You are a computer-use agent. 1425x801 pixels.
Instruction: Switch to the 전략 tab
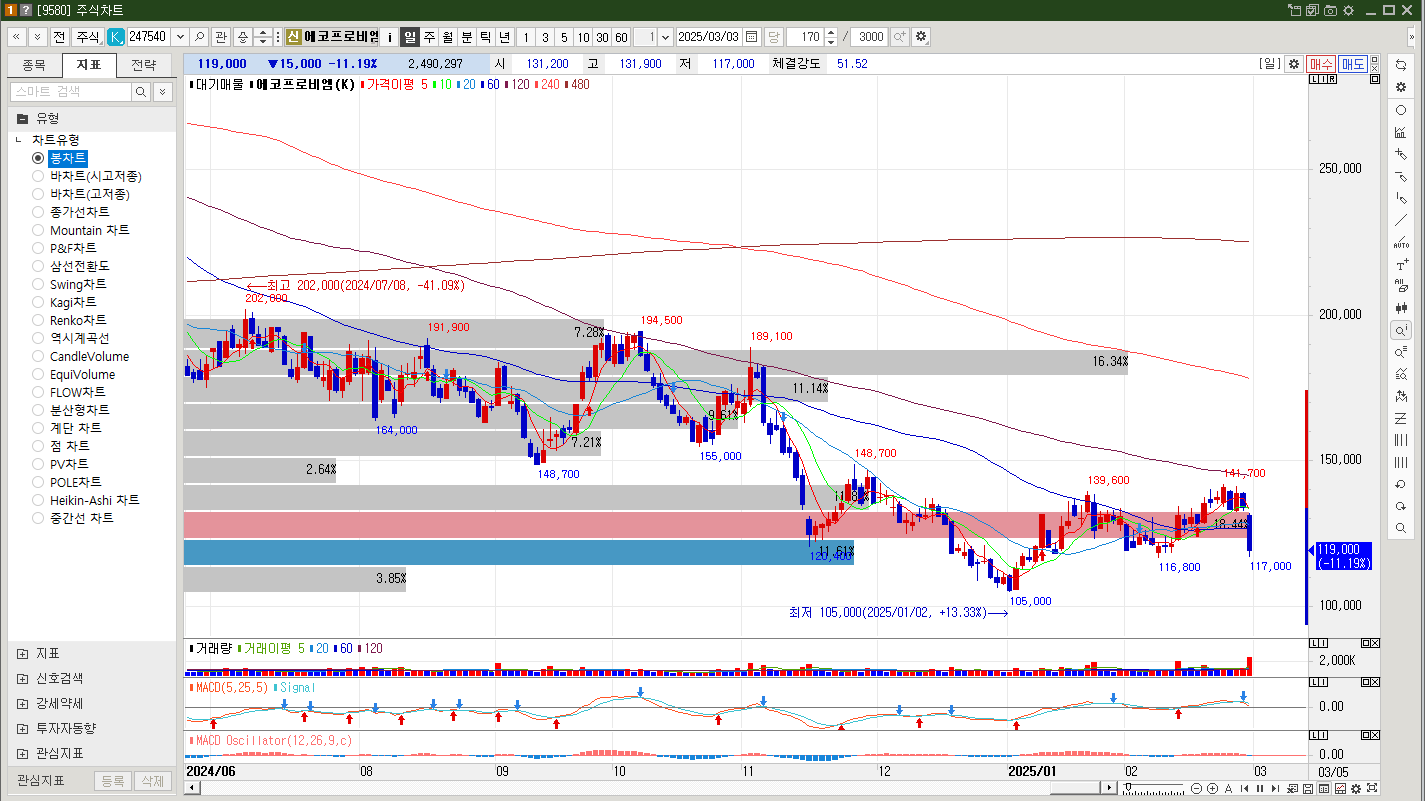(x=144, y=65)
